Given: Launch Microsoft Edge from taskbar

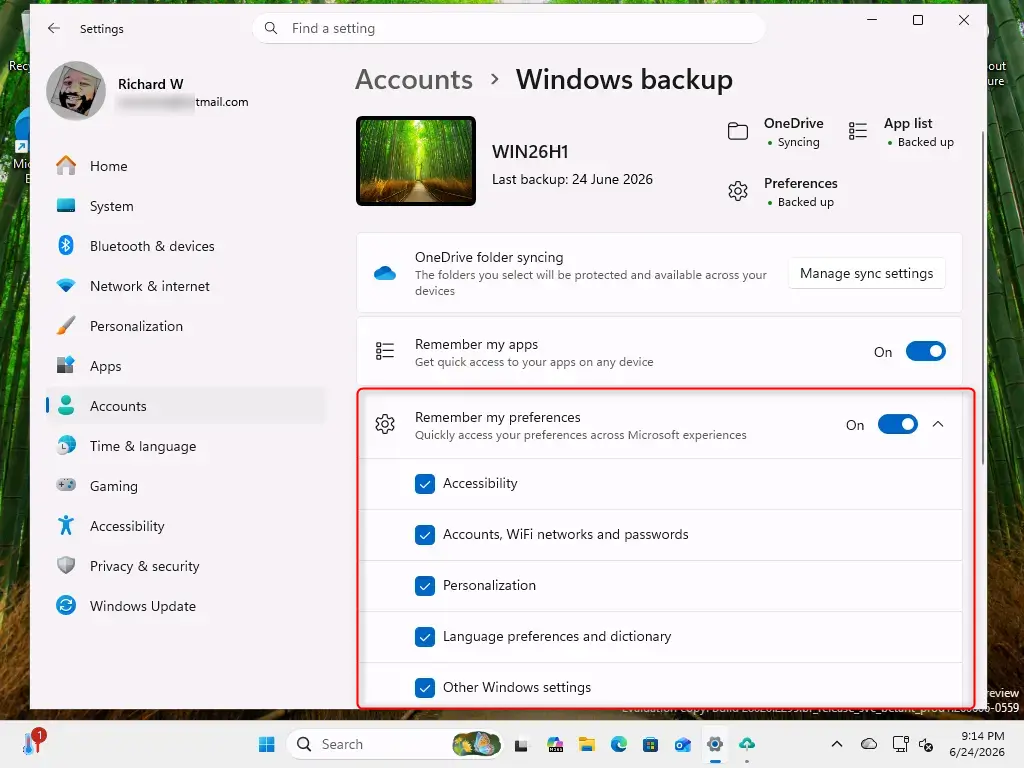Looking at the screenshot, I should [x=618, y=744].
